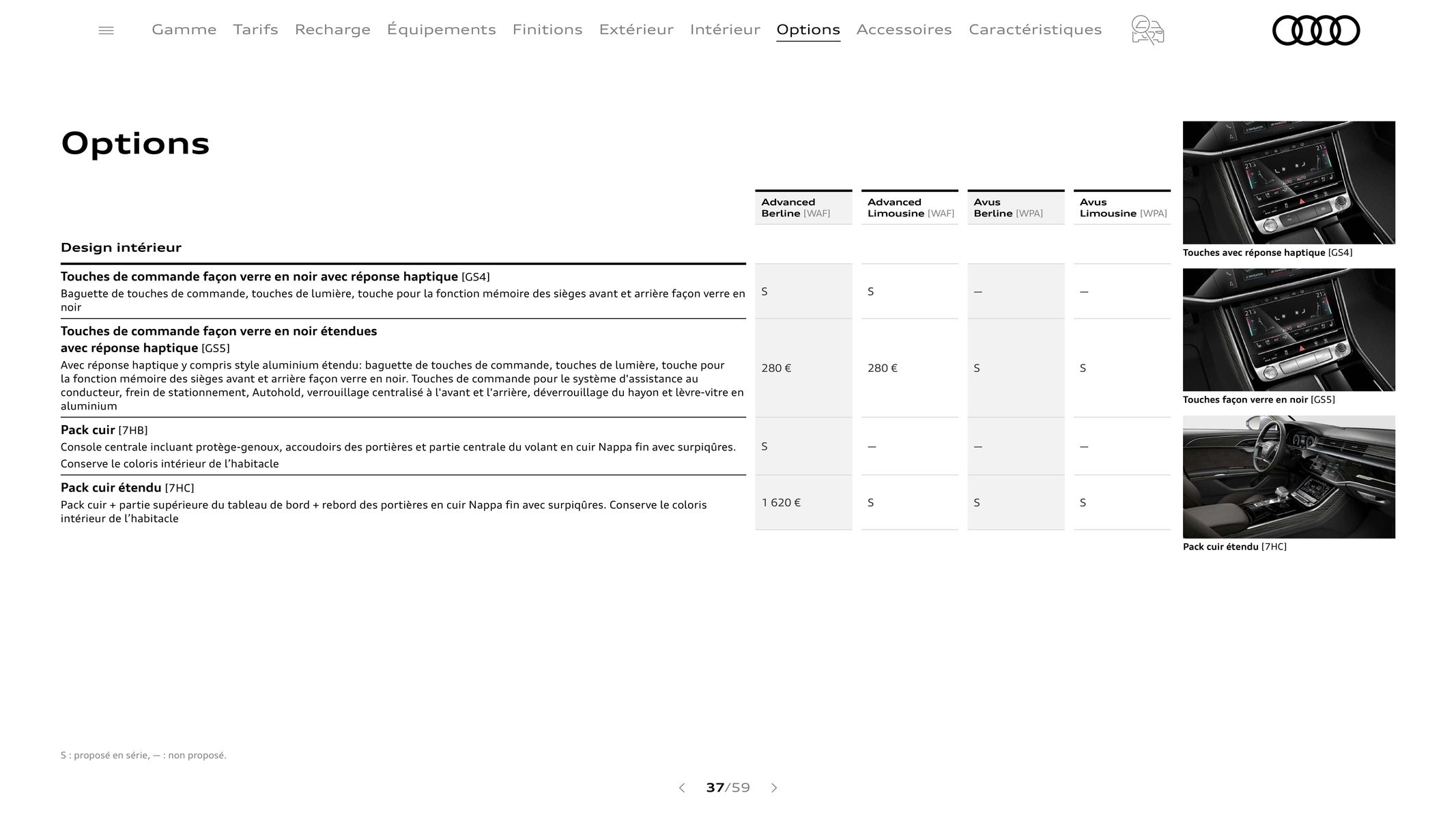Go to the Intérieur tab
Viewport: 1456px width, 819px height.
click(725, 29)
